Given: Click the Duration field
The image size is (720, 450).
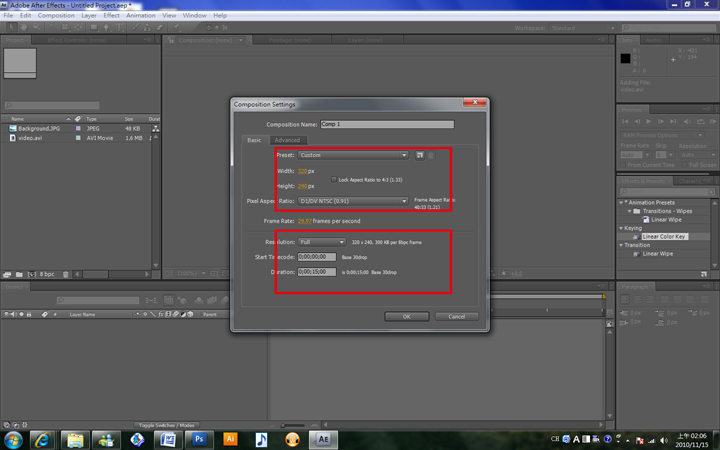Looking at the screenshot, I should 317,272.
